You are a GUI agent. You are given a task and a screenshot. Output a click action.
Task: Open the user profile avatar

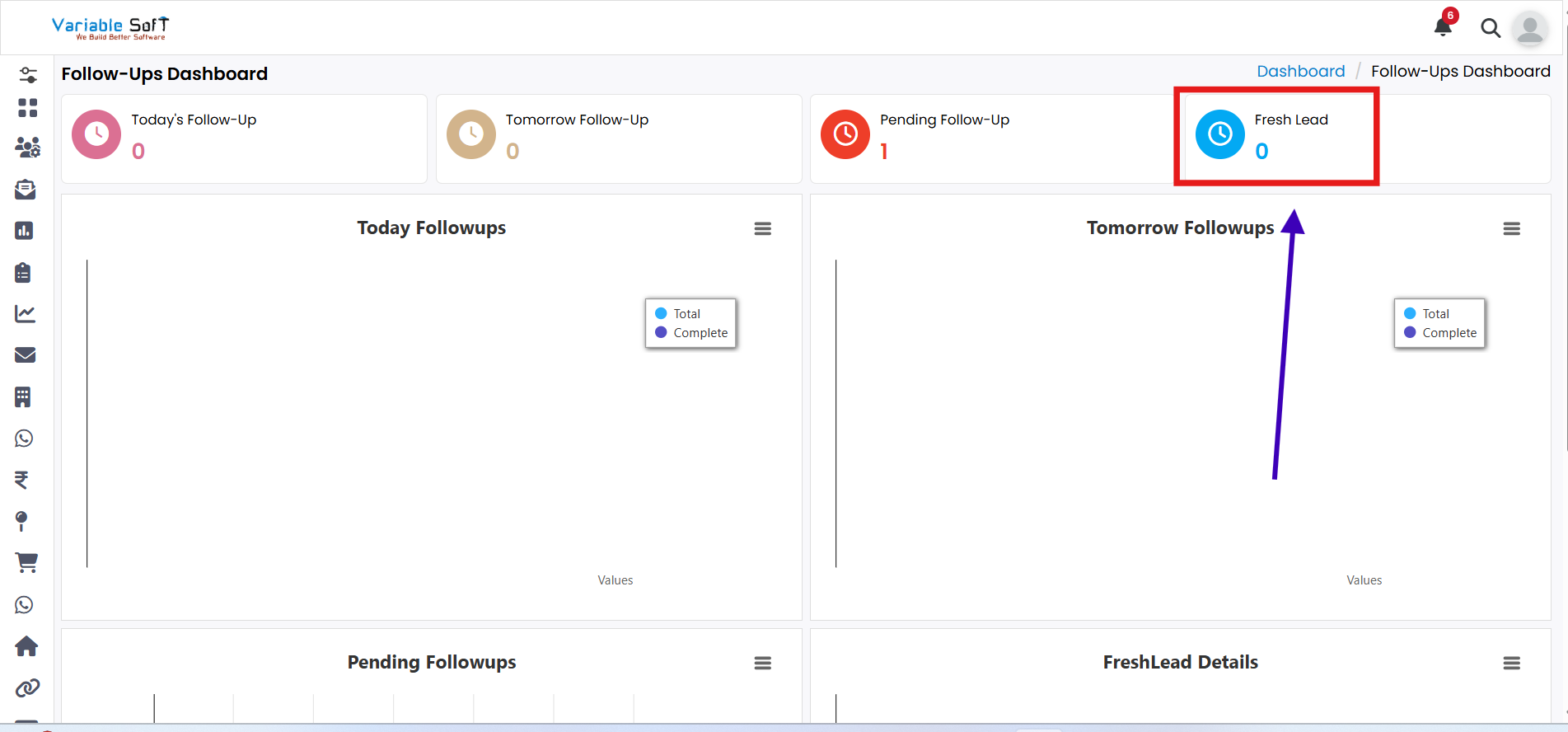[1529, 28]
